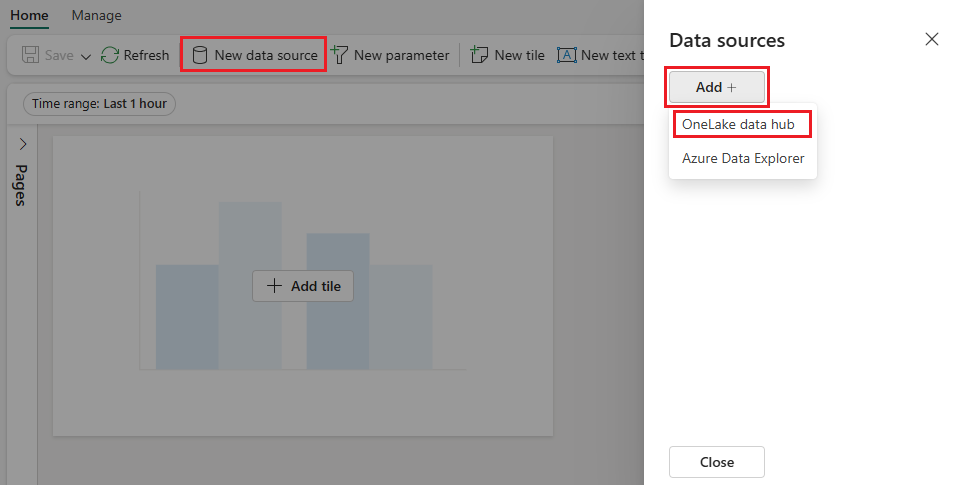Expand the Pages pane chevron

23,144
